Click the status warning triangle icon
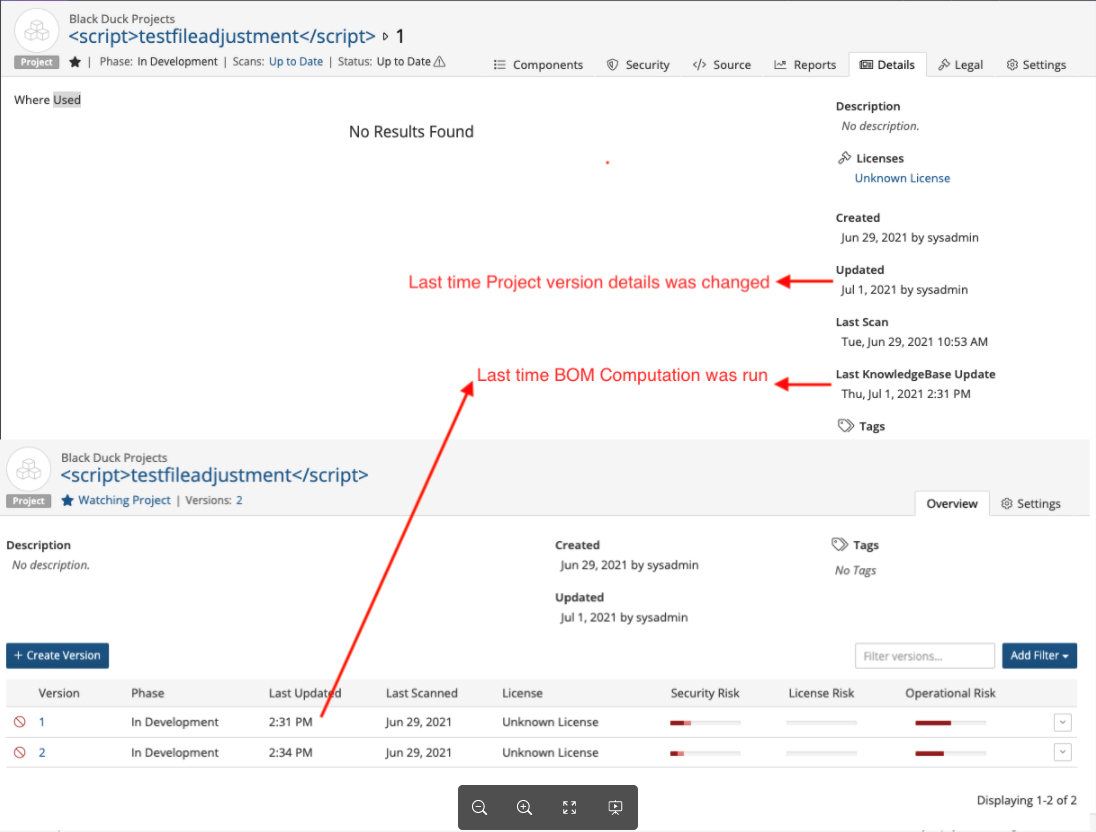The height and width of the screenshot is (832, 1096). coord(440,62)
